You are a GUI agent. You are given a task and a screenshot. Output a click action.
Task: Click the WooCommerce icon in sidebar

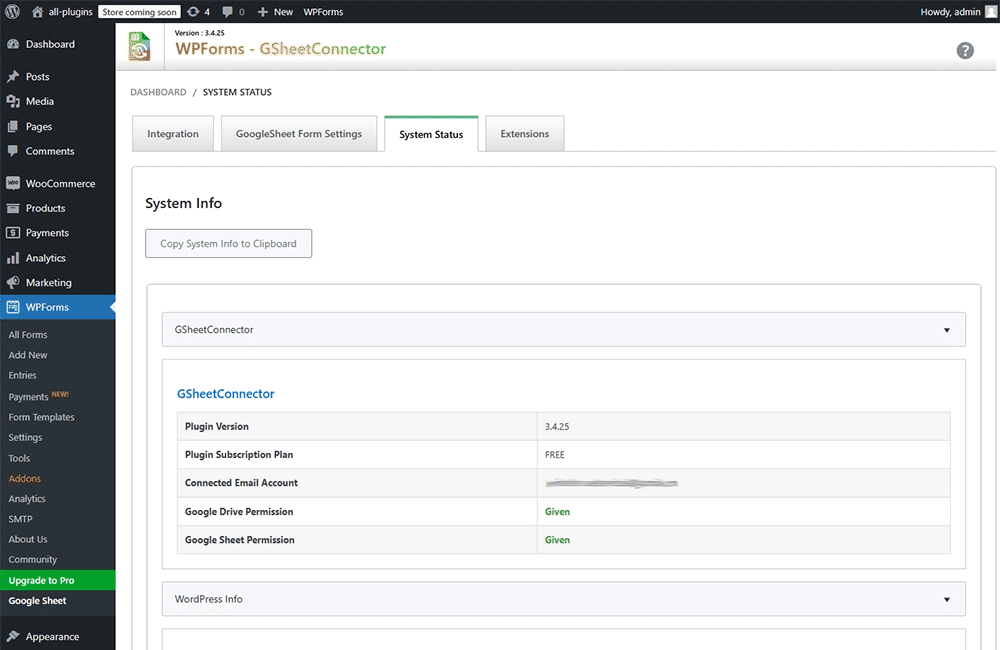(13, 183)
